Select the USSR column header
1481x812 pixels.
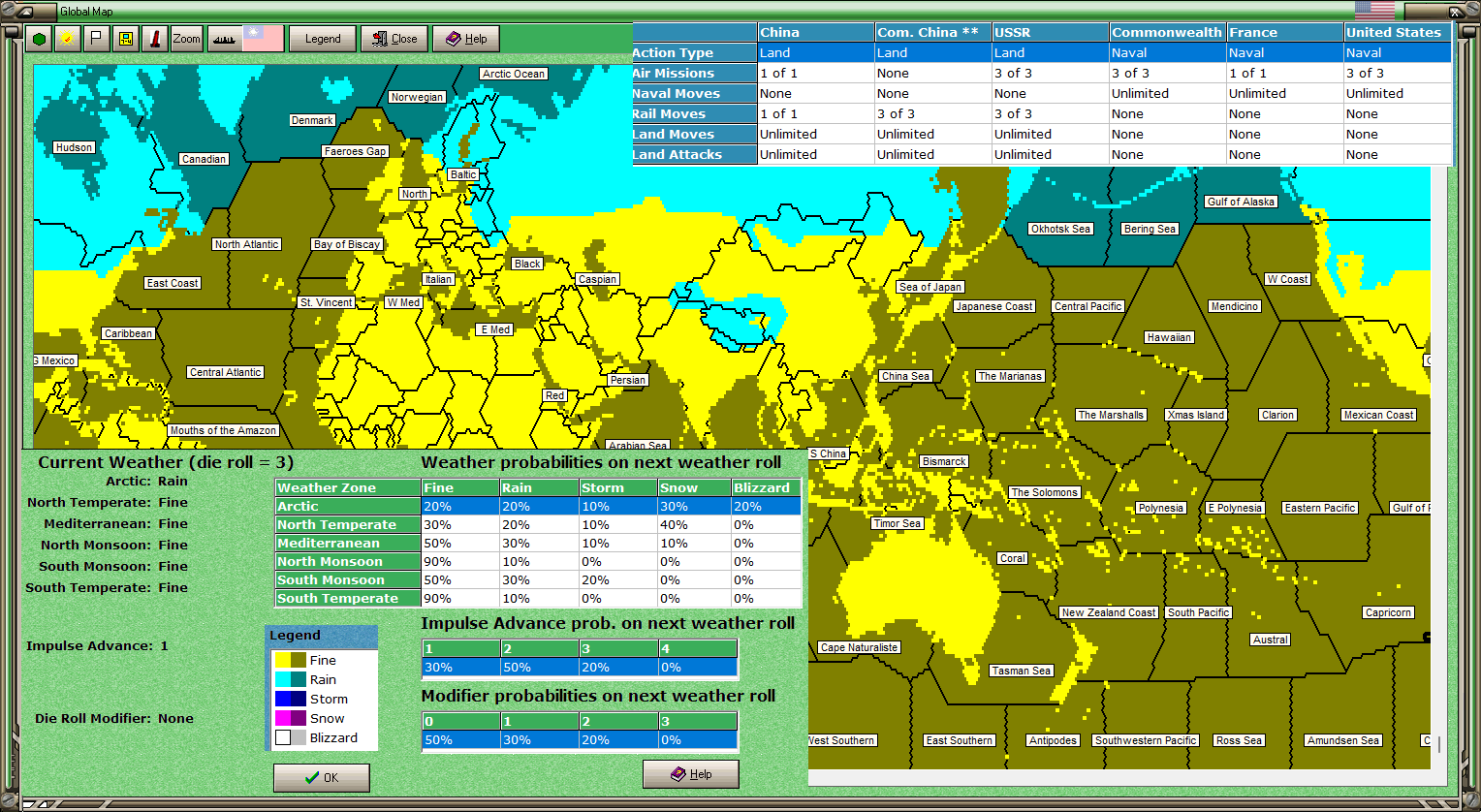[x=1051, y=32]
